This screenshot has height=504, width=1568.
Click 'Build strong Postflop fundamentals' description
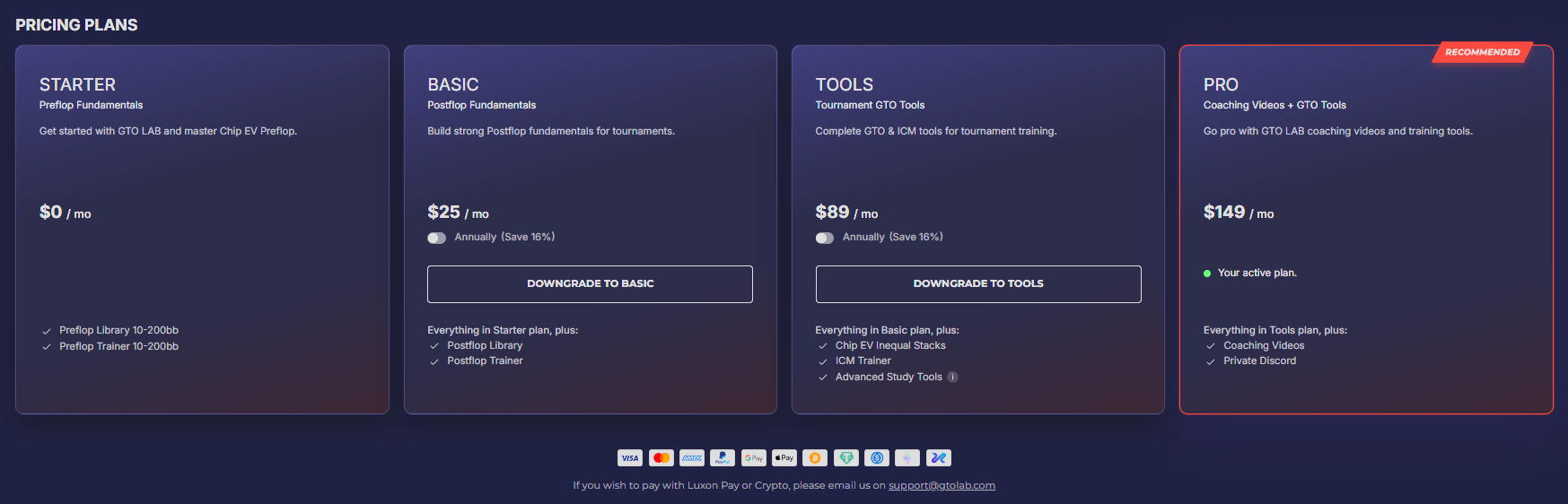[x=551, y=131]
